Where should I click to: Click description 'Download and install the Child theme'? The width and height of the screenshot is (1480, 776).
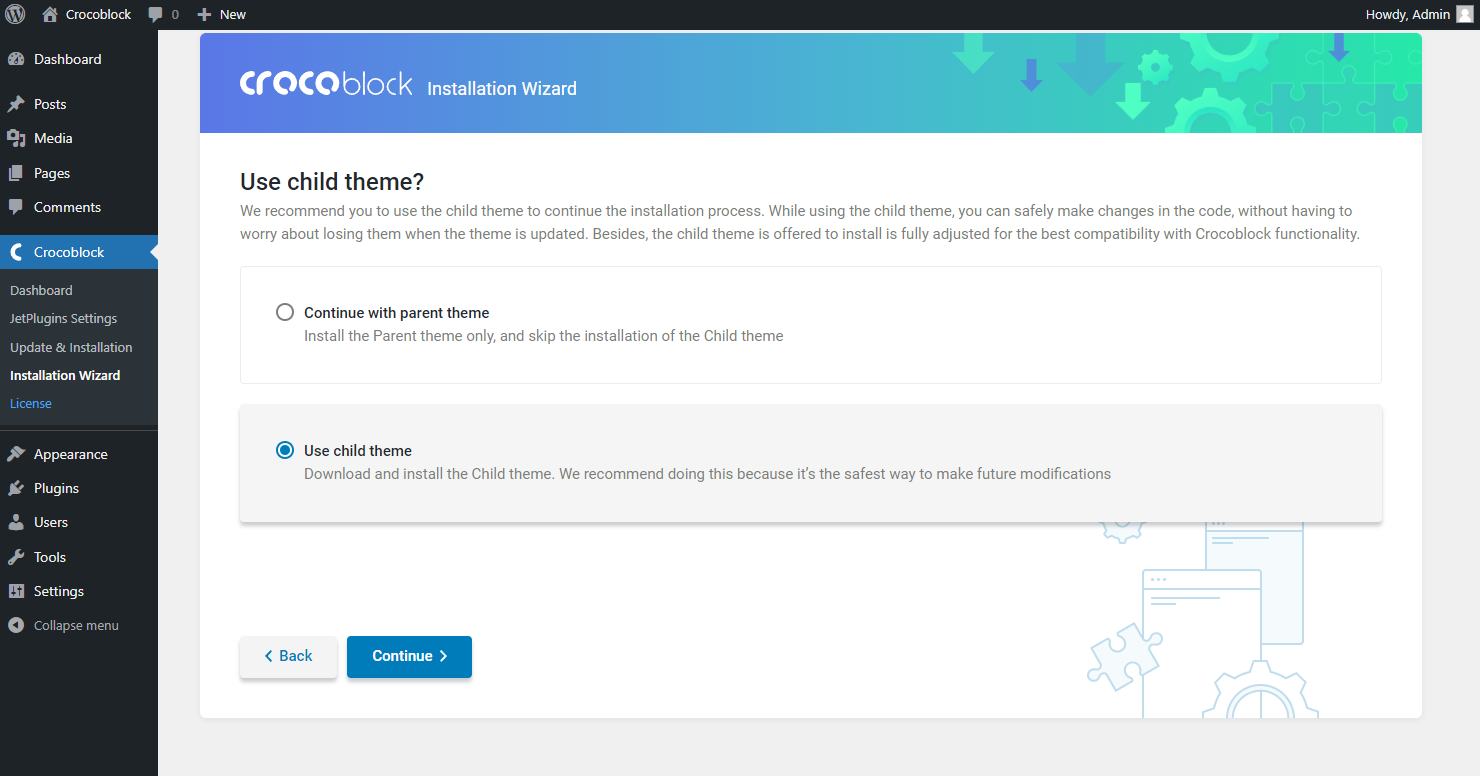pyautogui.click(x=707, y=474)
